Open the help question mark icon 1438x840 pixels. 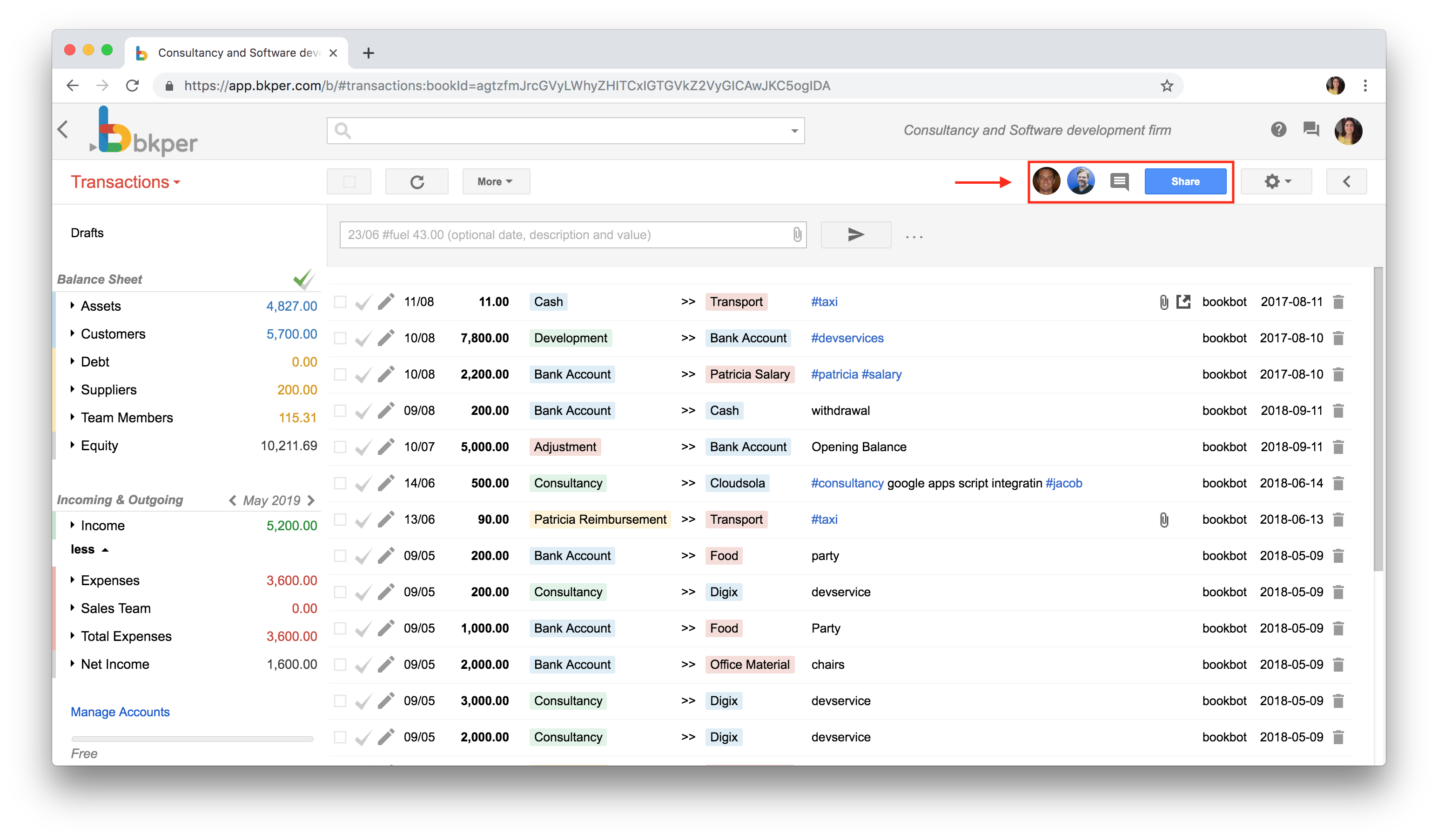1278,130
